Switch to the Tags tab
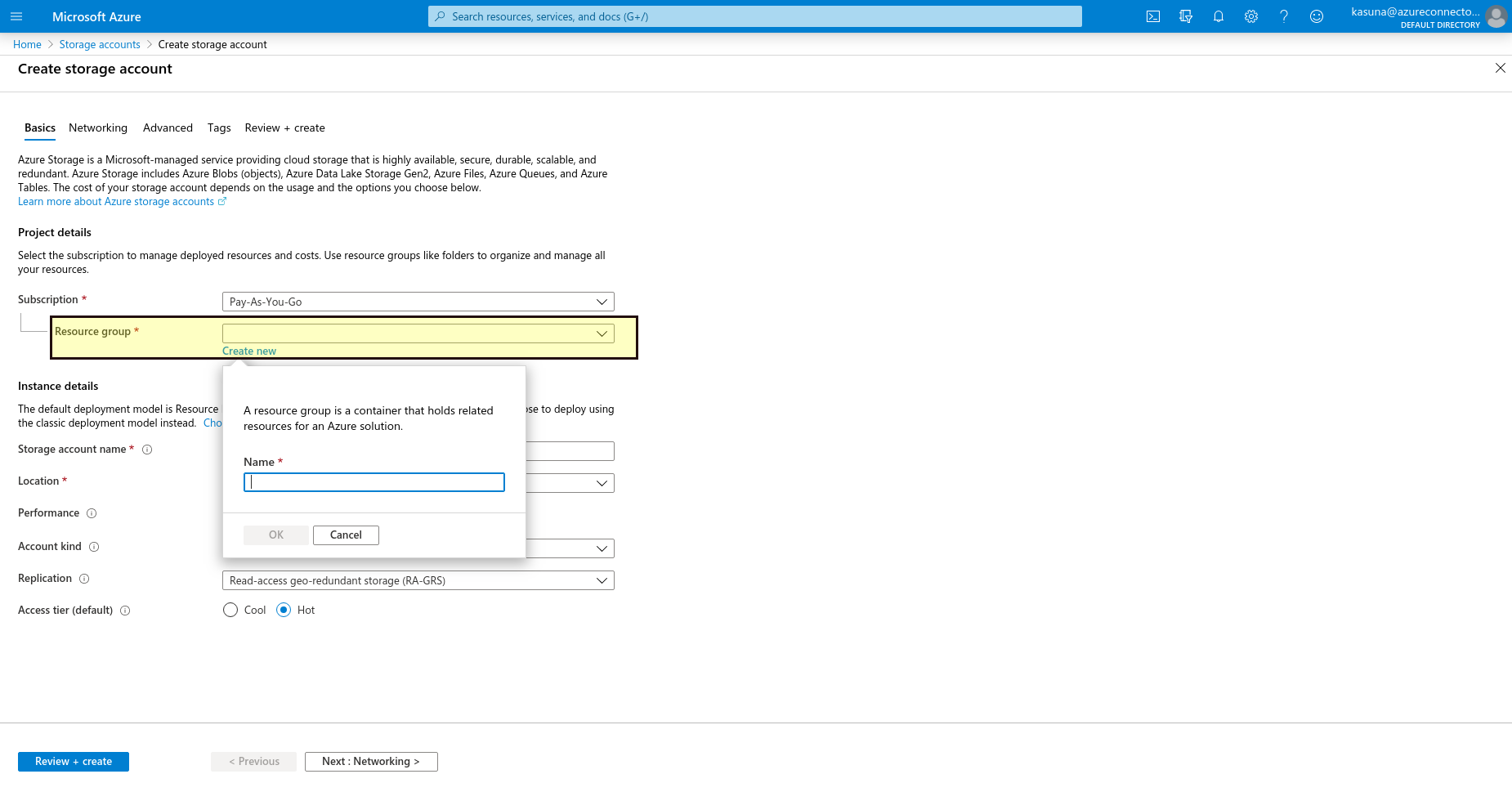This screenshot has height=792, width=1512. (x=219, y=128)
